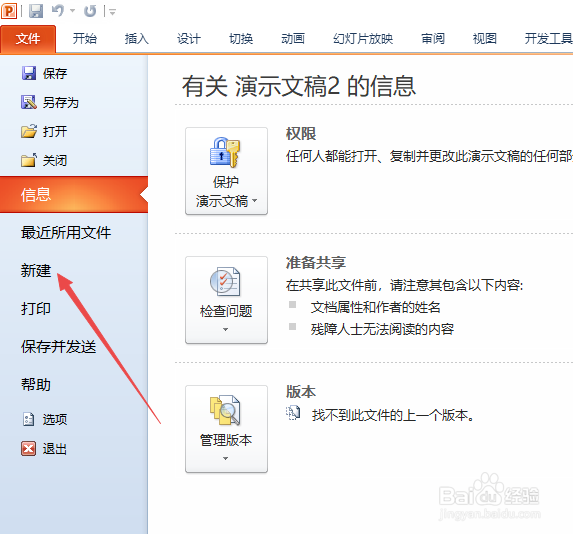Click the Save icon in quick access toolbar
Image resolution: width=573 pixels, height=534 pixels.
(x=36, y=11)
